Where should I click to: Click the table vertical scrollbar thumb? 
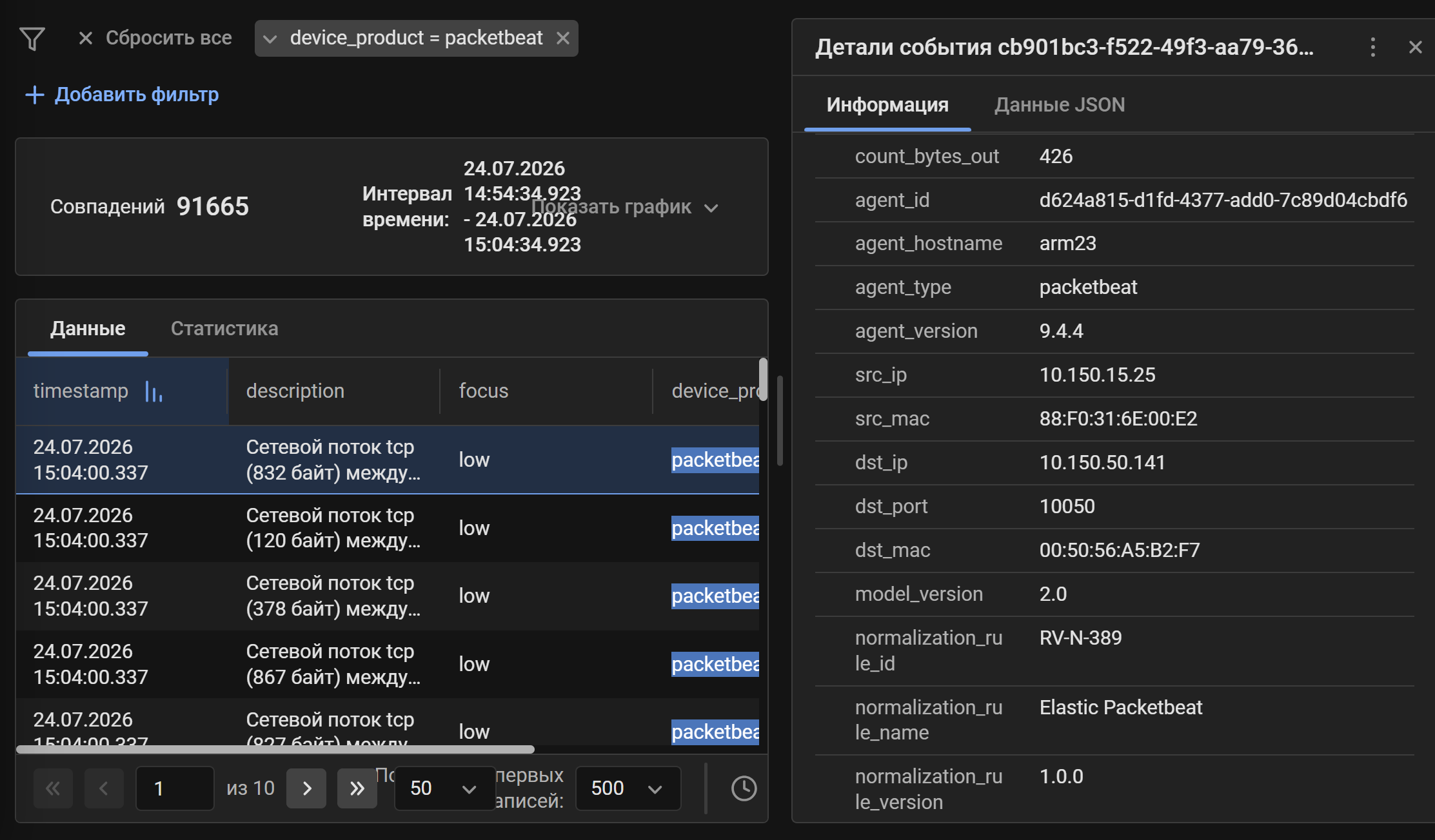coord(764,380)
